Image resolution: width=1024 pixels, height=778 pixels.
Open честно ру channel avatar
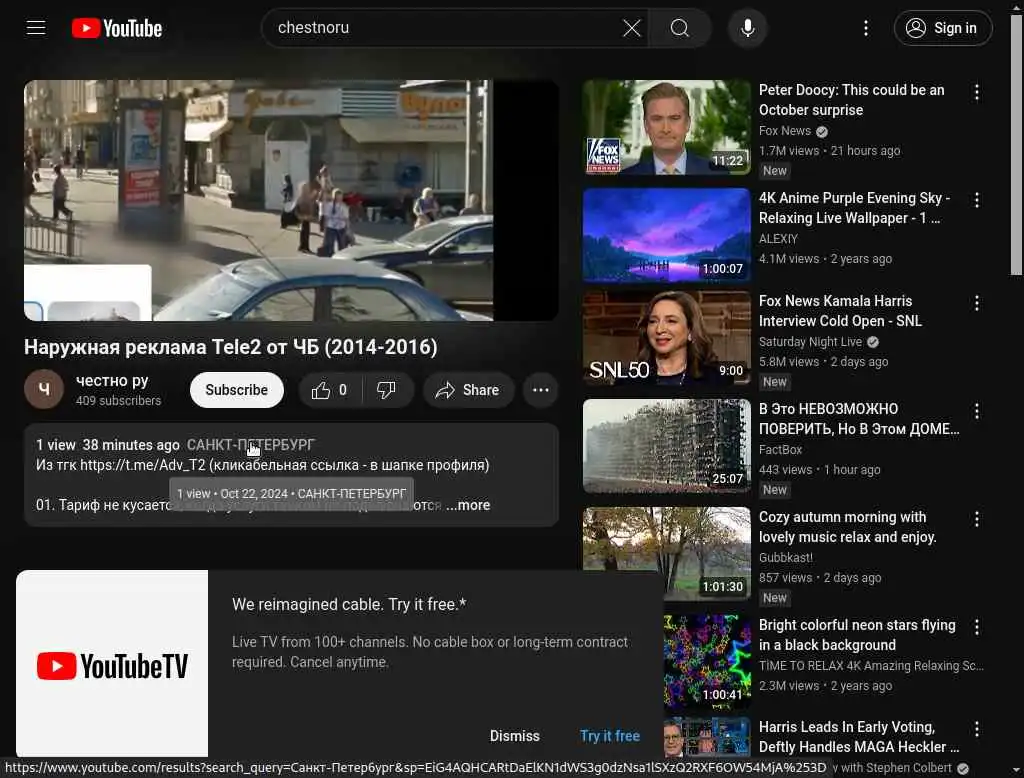[x=44, y=389]
